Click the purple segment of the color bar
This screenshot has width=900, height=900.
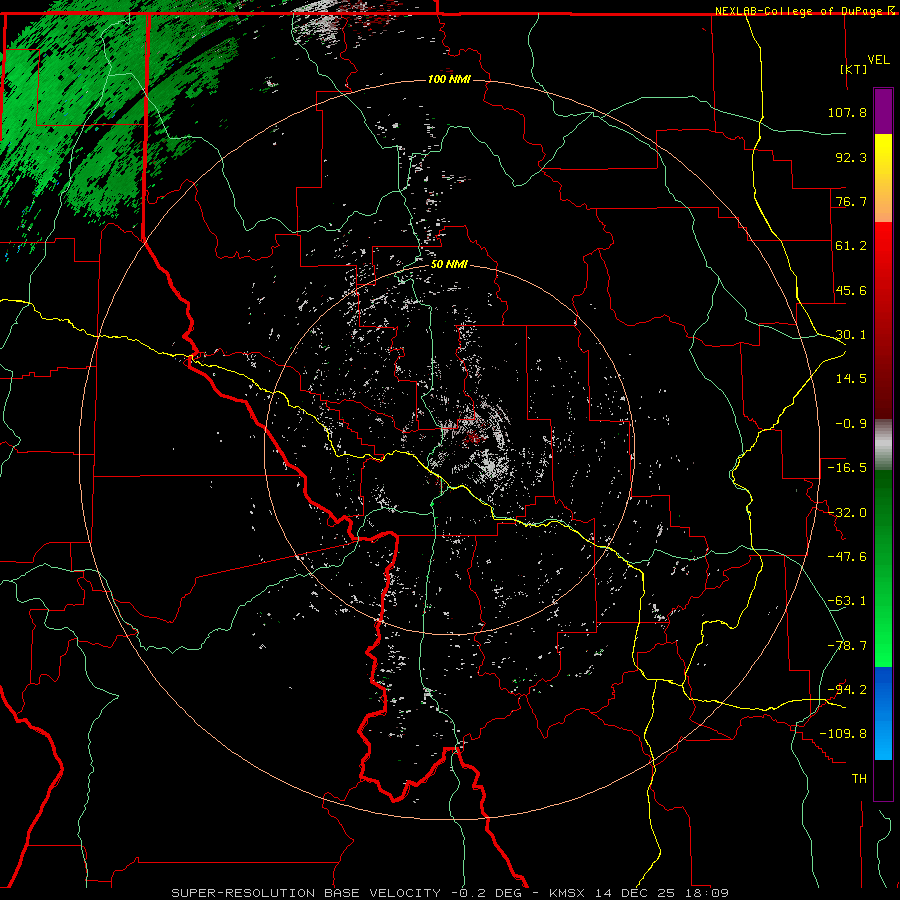(x=883, y=111)
